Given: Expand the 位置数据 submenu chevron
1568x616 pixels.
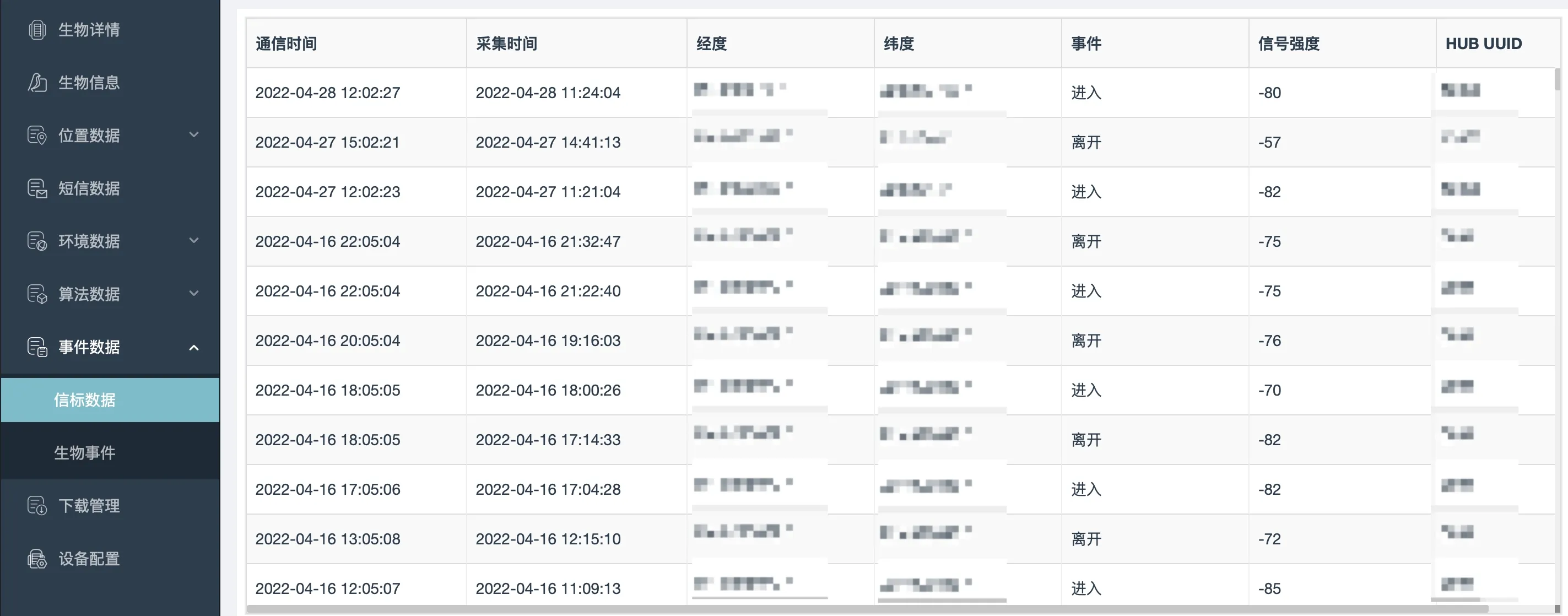Looking at the screenshot, I should [x=193, y=134].
